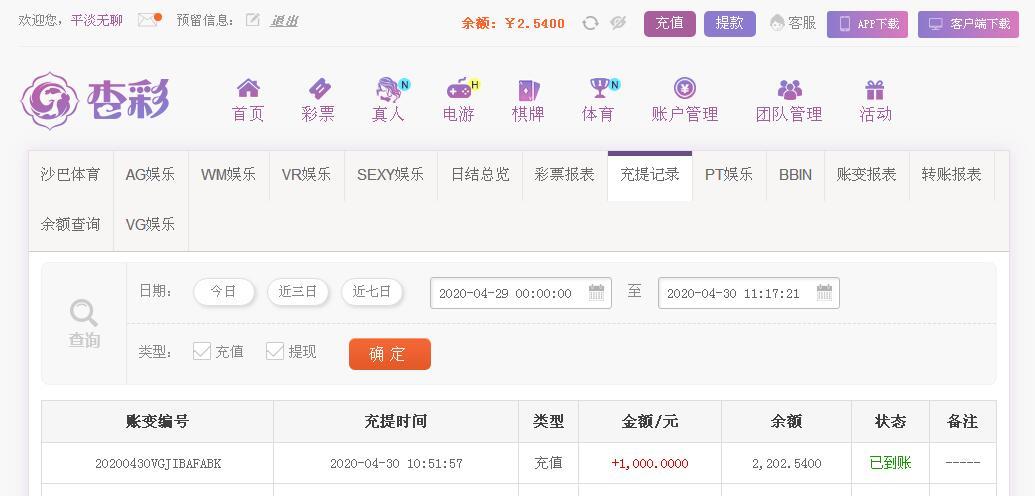The image size is (1035, 496).
Task: Click end date input 2020-04-30 11:17:21
Action: click(749, 293)
